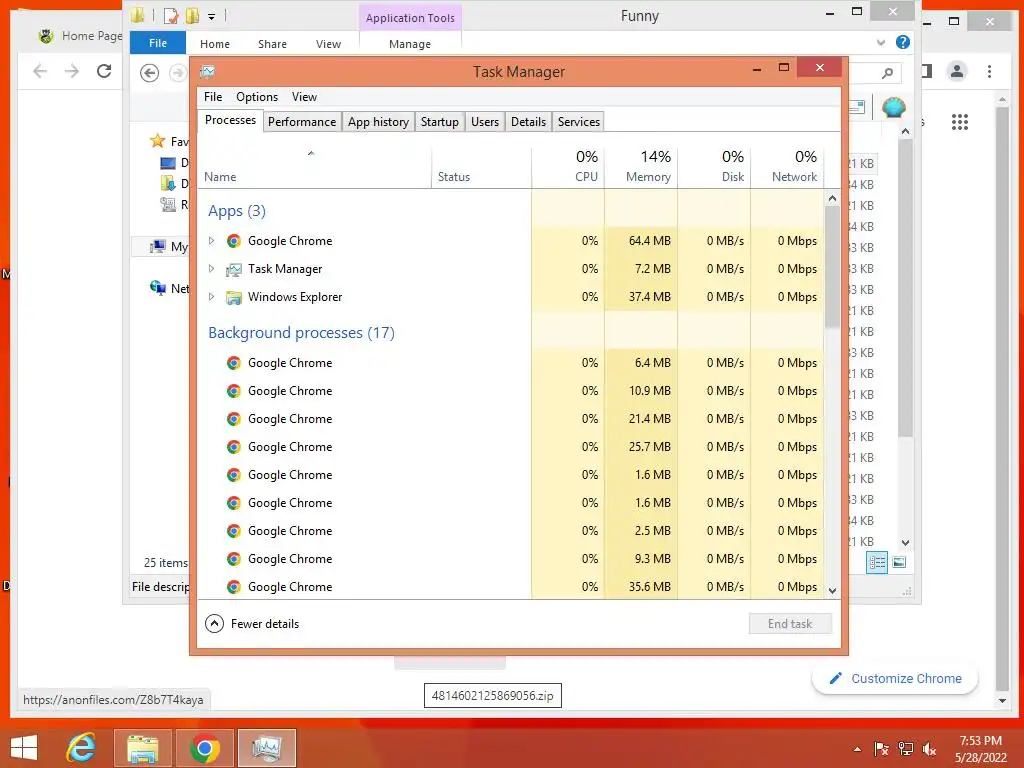Click Chrome icon of 35.6 MB background process
The width and height of the screenshot is (1024, 768).
(233, 587)
